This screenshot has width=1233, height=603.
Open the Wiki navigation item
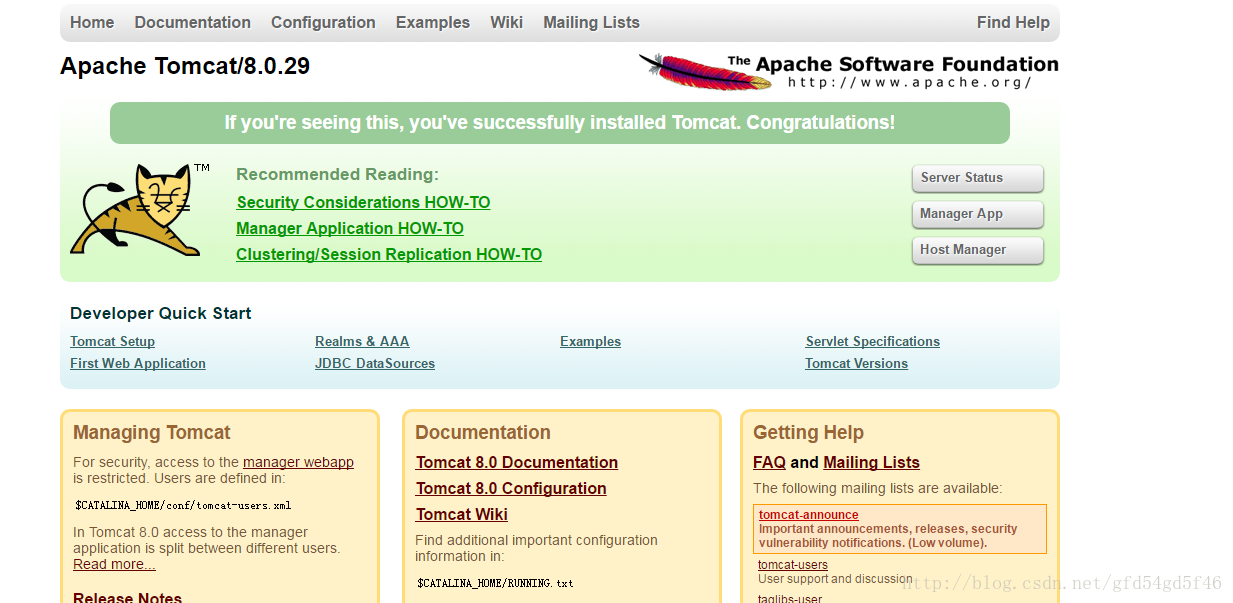[507, 22]
